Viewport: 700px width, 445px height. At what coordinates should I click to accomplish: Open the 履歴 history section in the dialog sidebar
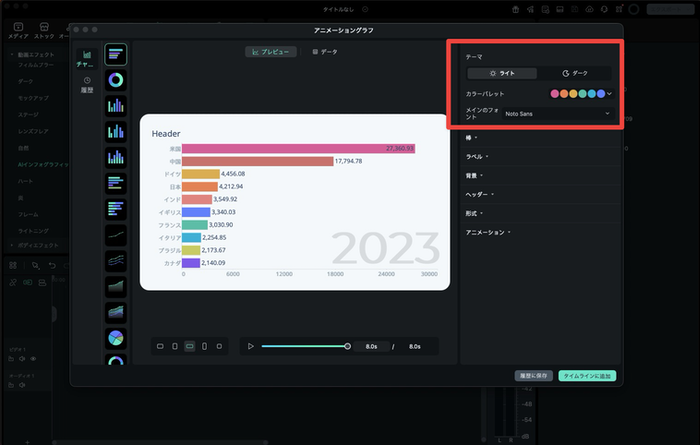(87, 85)
